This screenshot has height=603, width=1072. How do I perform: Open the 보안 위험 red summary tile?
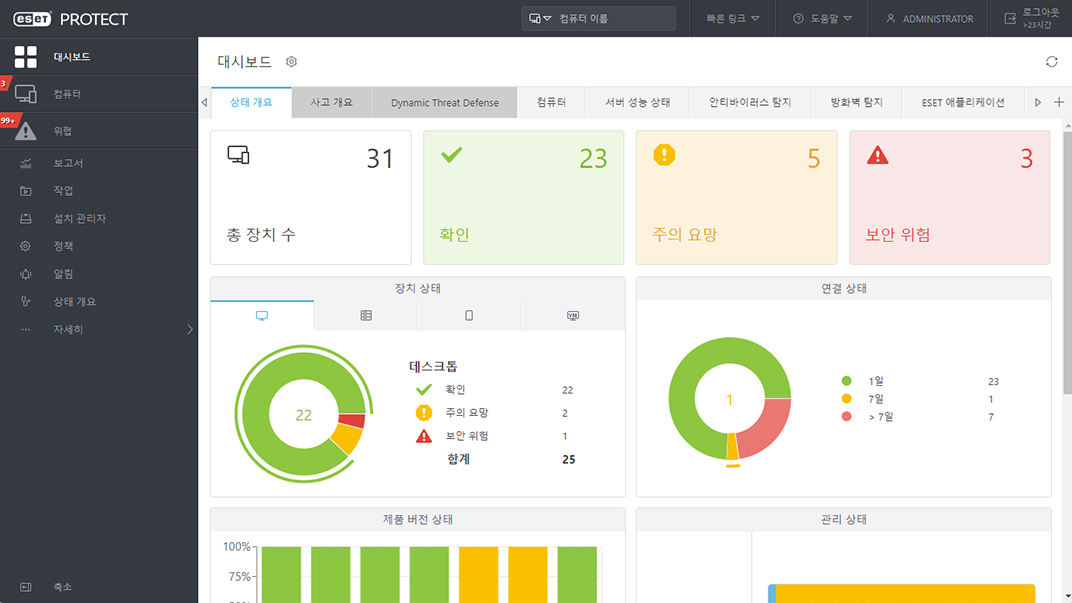pyautogui.click(x=949, y=197)
